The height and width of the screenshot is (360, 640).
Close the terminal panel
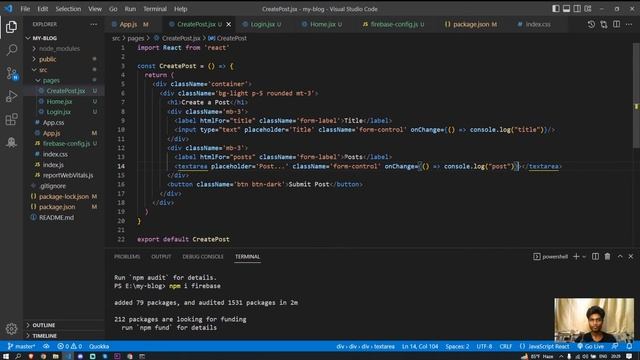(x=631, y=256)
